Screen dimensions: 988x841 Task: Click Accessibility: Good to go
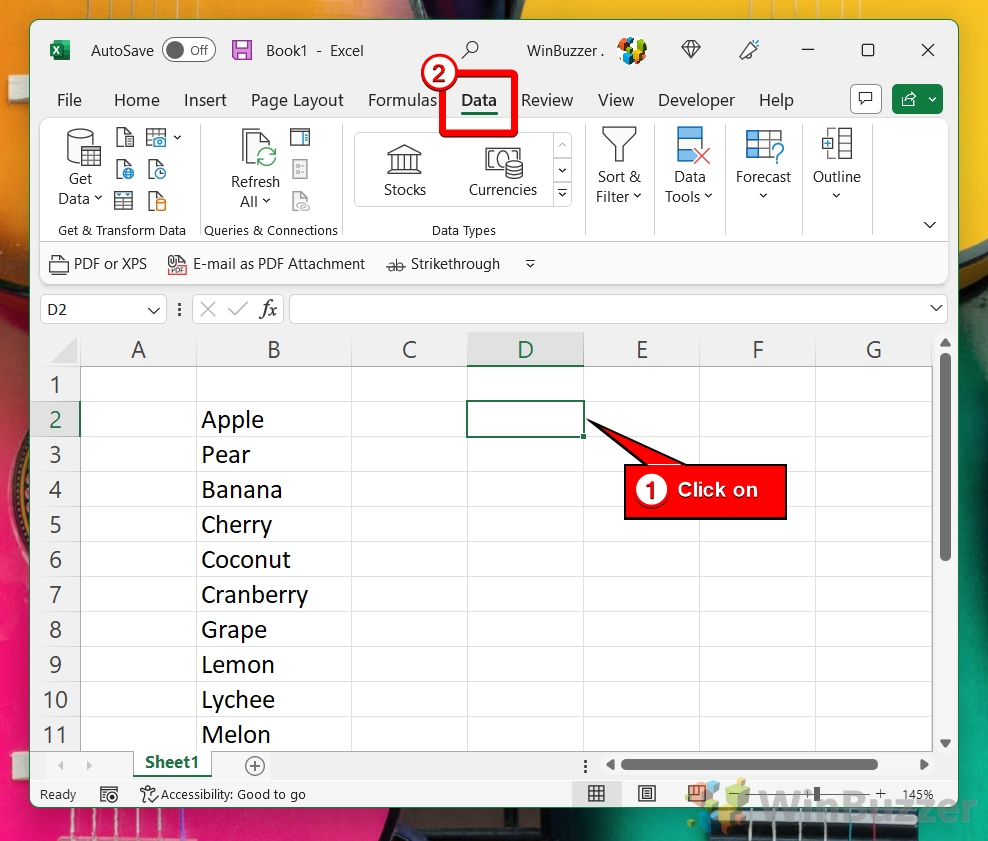click(x=223, y=794)
